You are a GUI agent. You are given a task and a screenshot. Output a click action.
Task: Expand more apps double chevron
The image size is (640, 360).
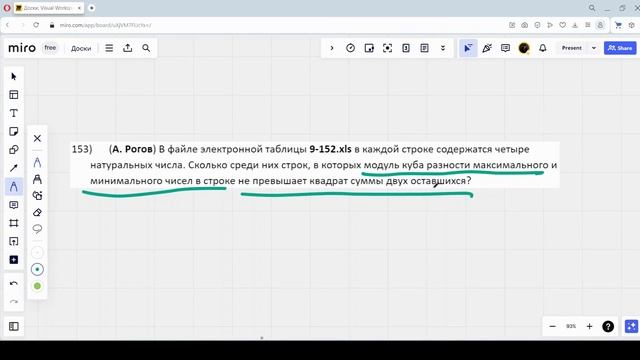443,48
